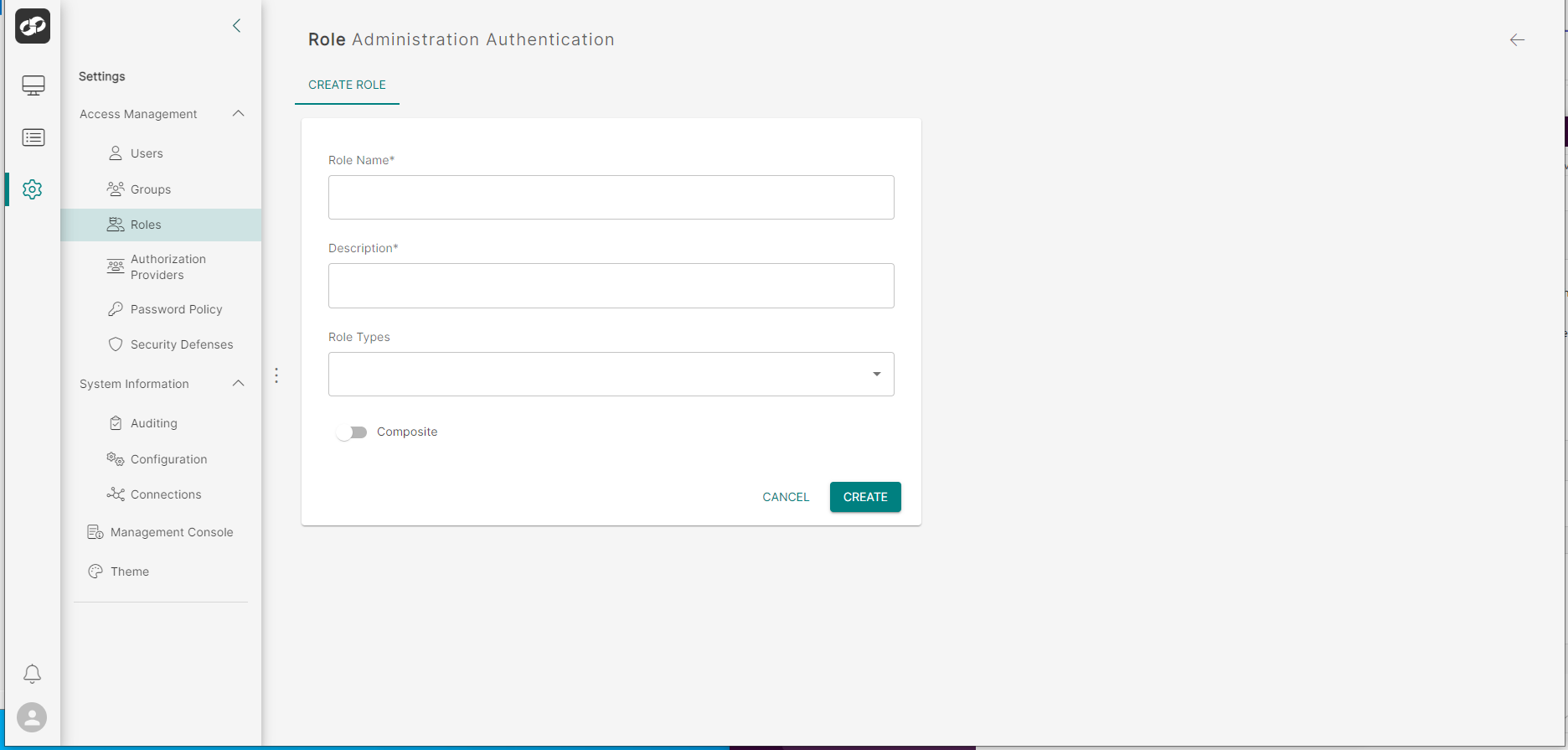Click the three-dot sidebar resize handle
Screen dimensions: 1568x750
(x=276, y=375)
